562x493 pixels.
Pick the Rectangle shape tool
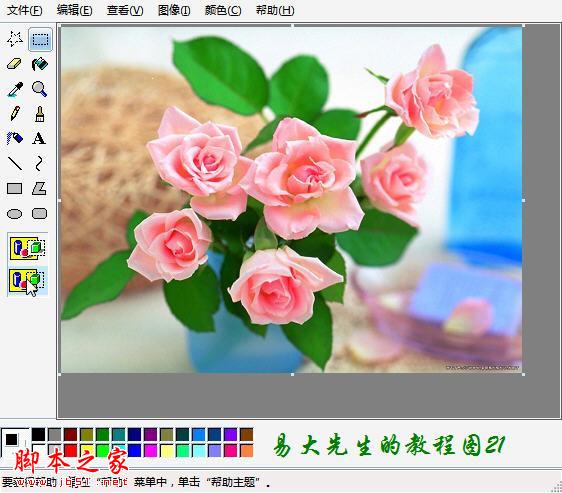tap(15, 188)
